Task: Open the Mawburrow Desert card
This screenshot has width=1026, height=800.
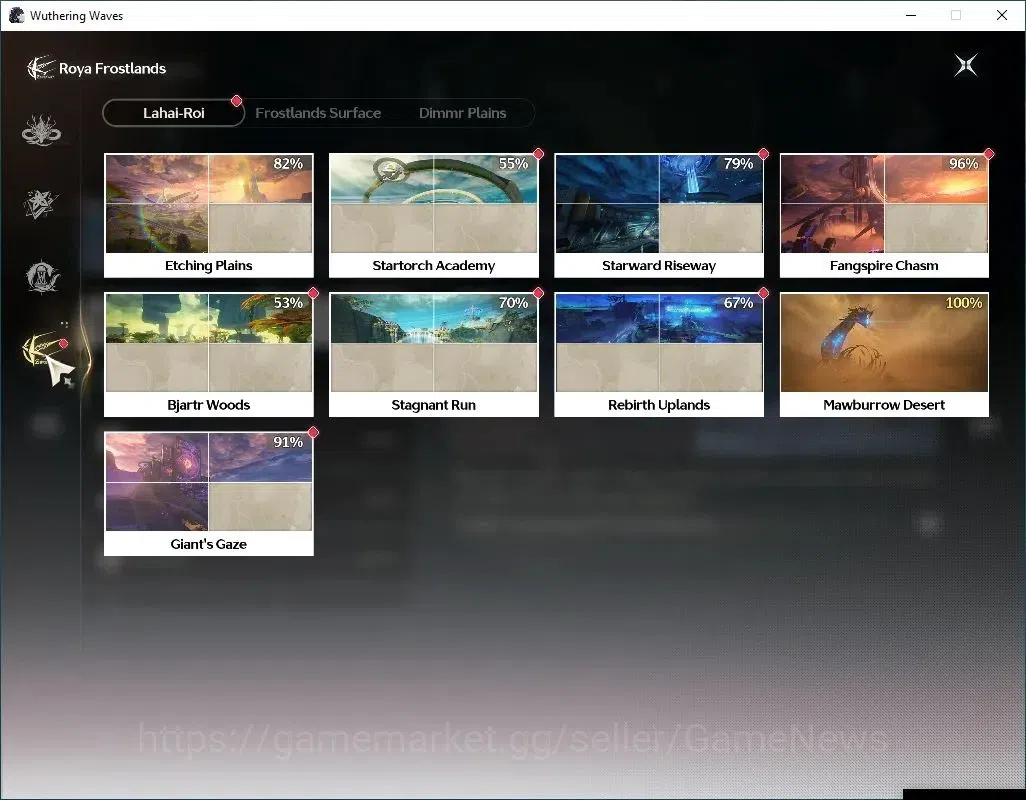Action: (884, 355)
